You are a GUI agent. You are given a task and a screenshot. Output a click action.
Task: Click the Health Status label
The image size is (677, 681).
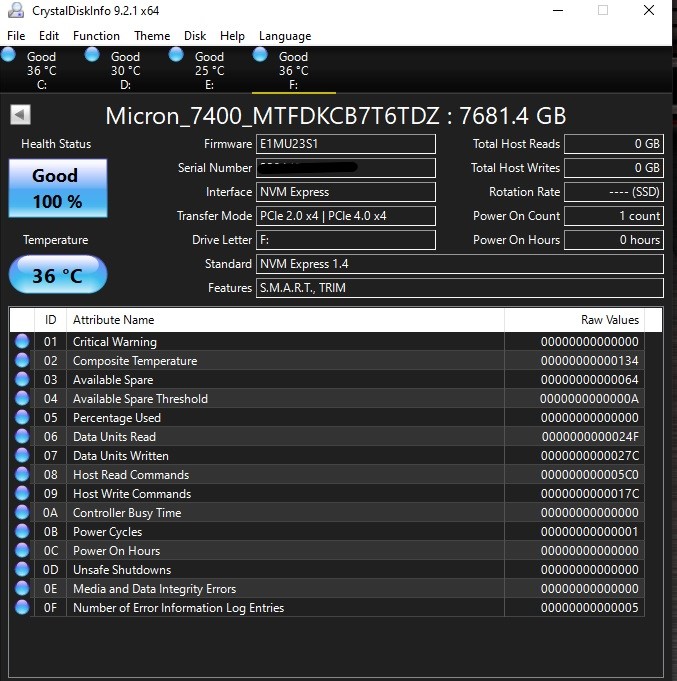[x=56, y=144]
